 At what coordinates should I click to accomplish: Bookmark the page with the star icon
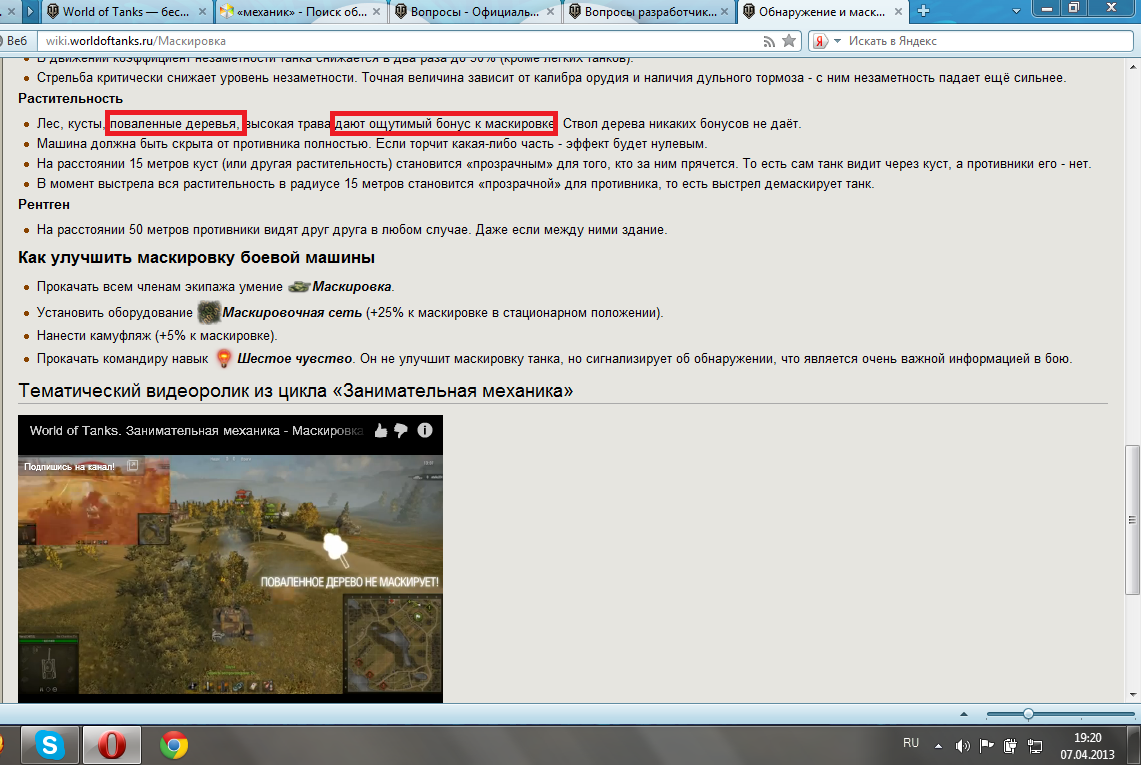pos(789,41)
